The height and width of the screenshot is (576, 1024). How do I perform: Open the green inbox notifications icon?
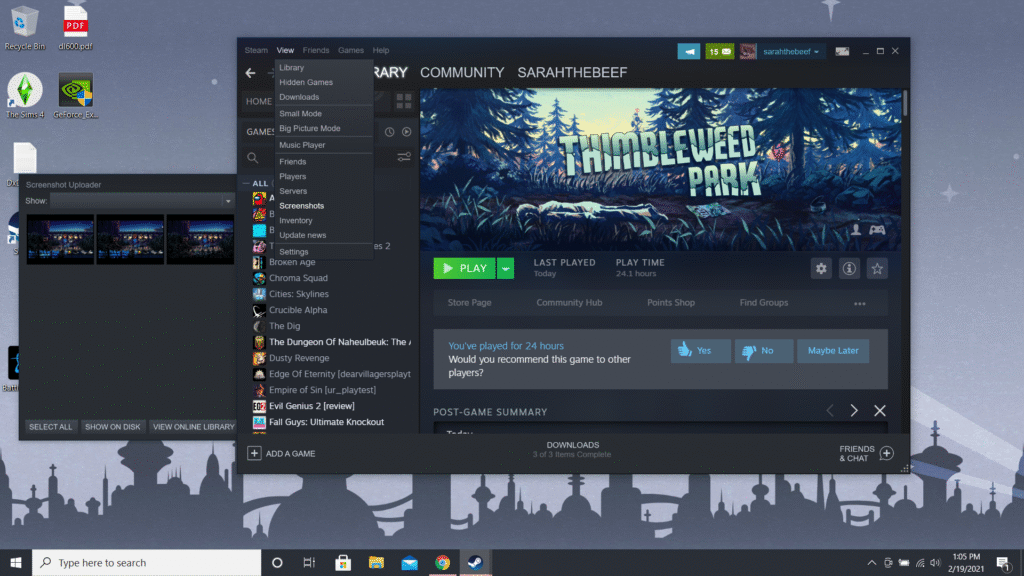720,51
